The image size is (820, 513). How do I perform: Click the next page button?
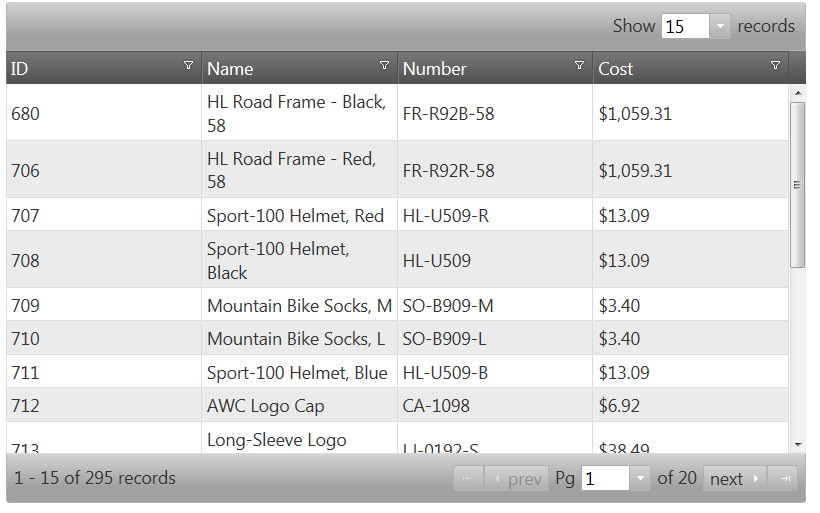click(x=735, y=479)
